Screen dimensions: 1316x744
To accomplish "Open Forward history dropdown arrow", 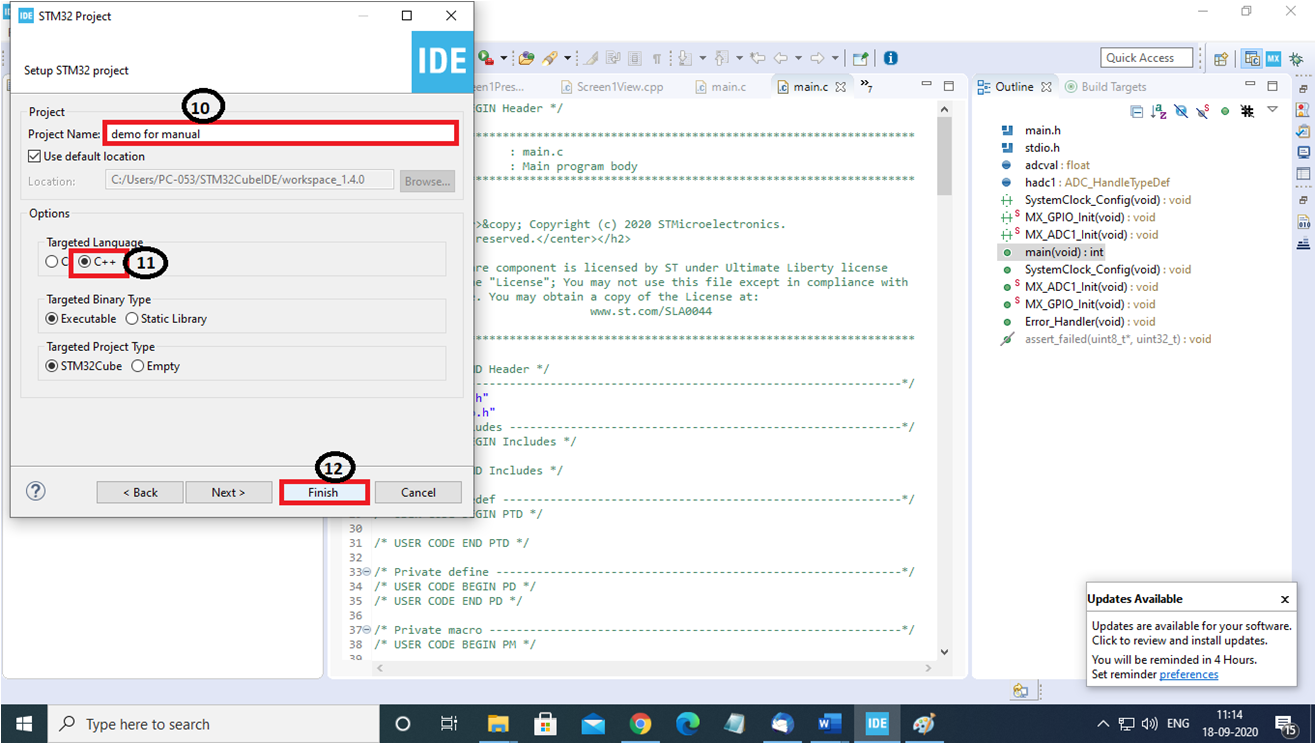I will point(835,58).
